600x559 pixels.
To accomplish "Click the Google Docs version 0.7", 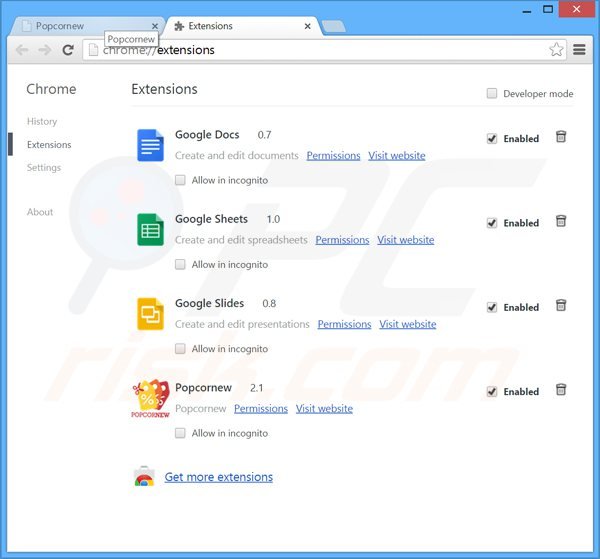I will click(x=264, y=135).
